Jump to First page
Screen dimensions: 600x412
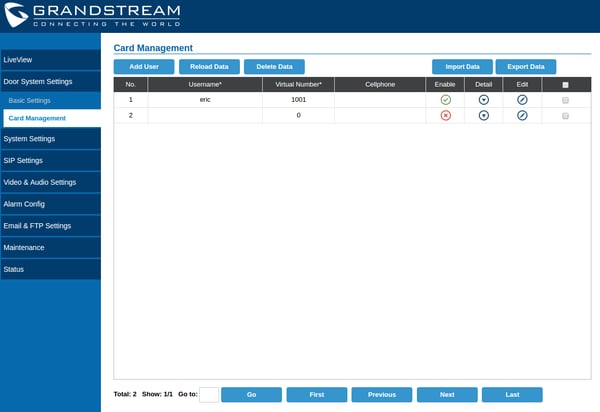click(x=317, y=395)
